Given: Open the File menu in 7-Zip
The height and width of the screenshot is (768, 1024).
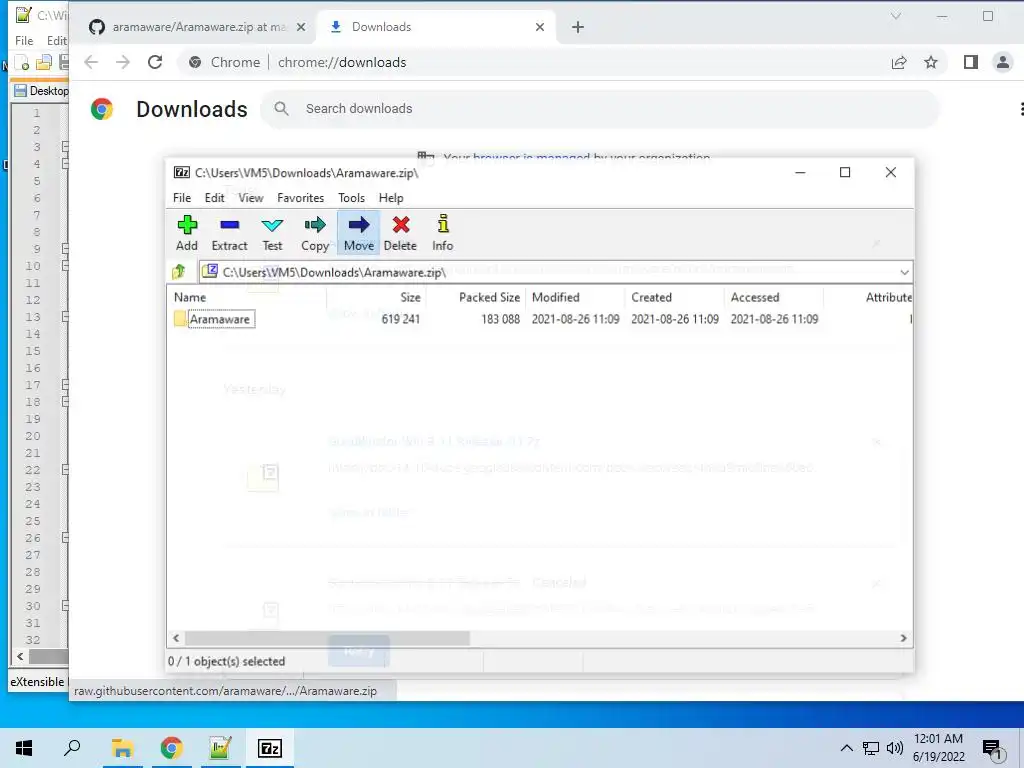Looking at the screenshot, I should (182, 198).
